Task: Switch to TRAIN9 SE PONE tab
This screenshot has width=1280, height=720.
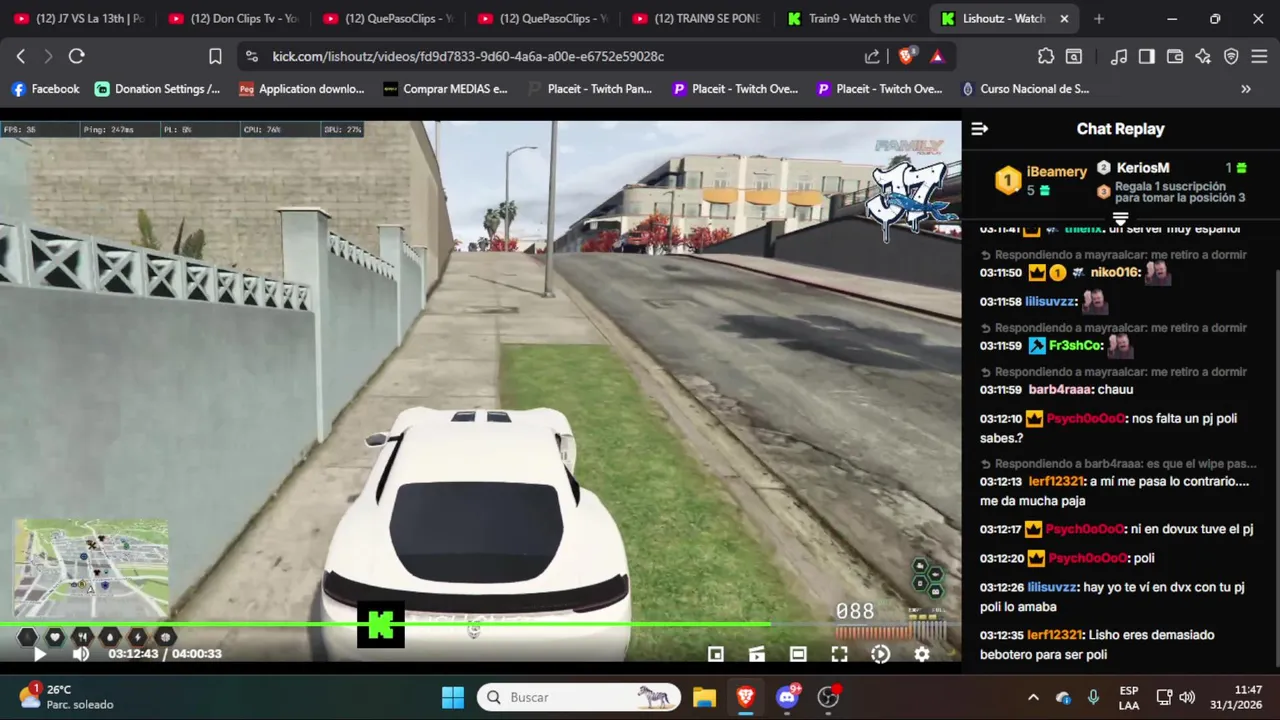Action: (699, 19)
